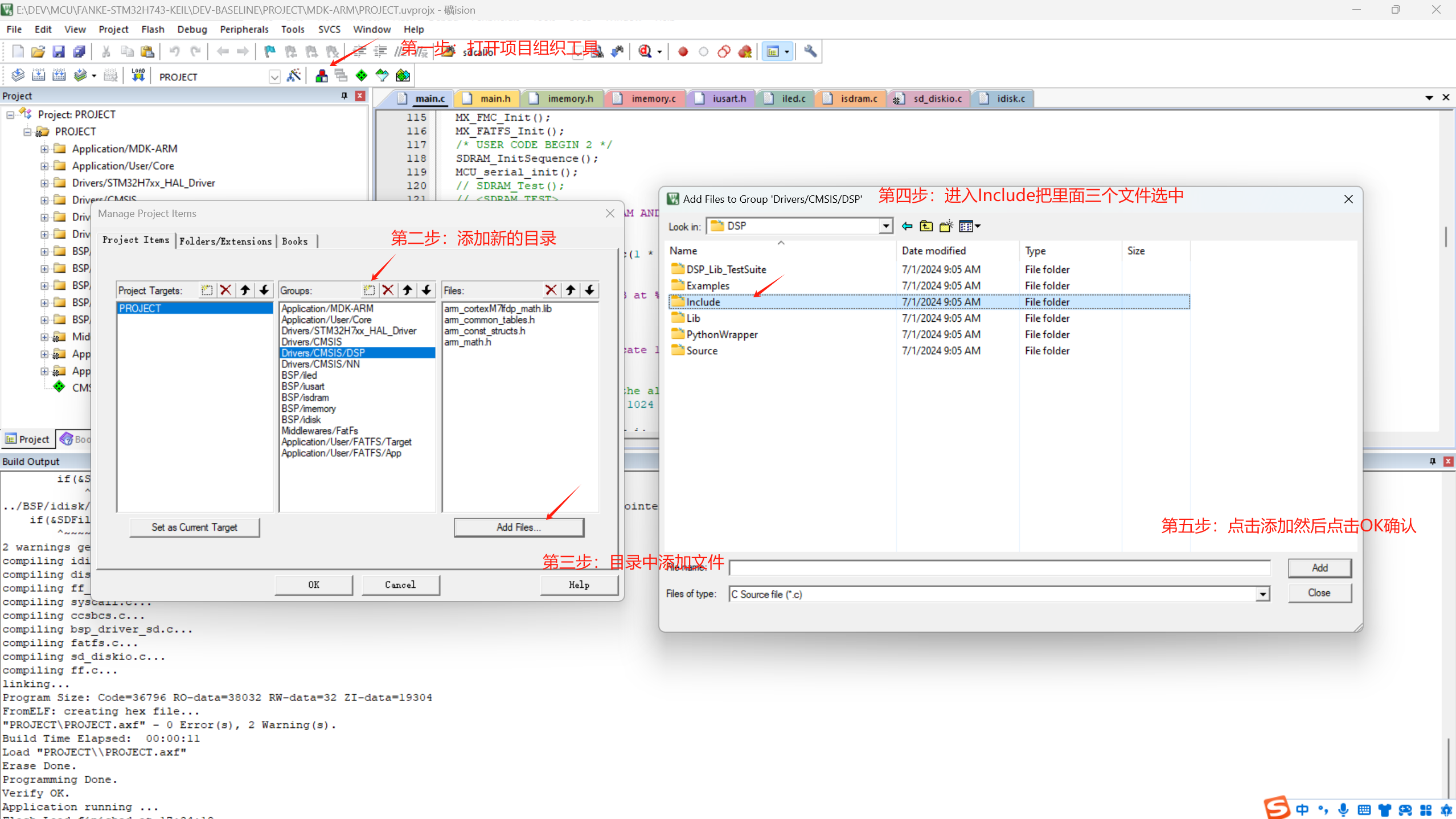
Task: Open Manage Project Items colored blocks icon
Action: coord(322,75)
